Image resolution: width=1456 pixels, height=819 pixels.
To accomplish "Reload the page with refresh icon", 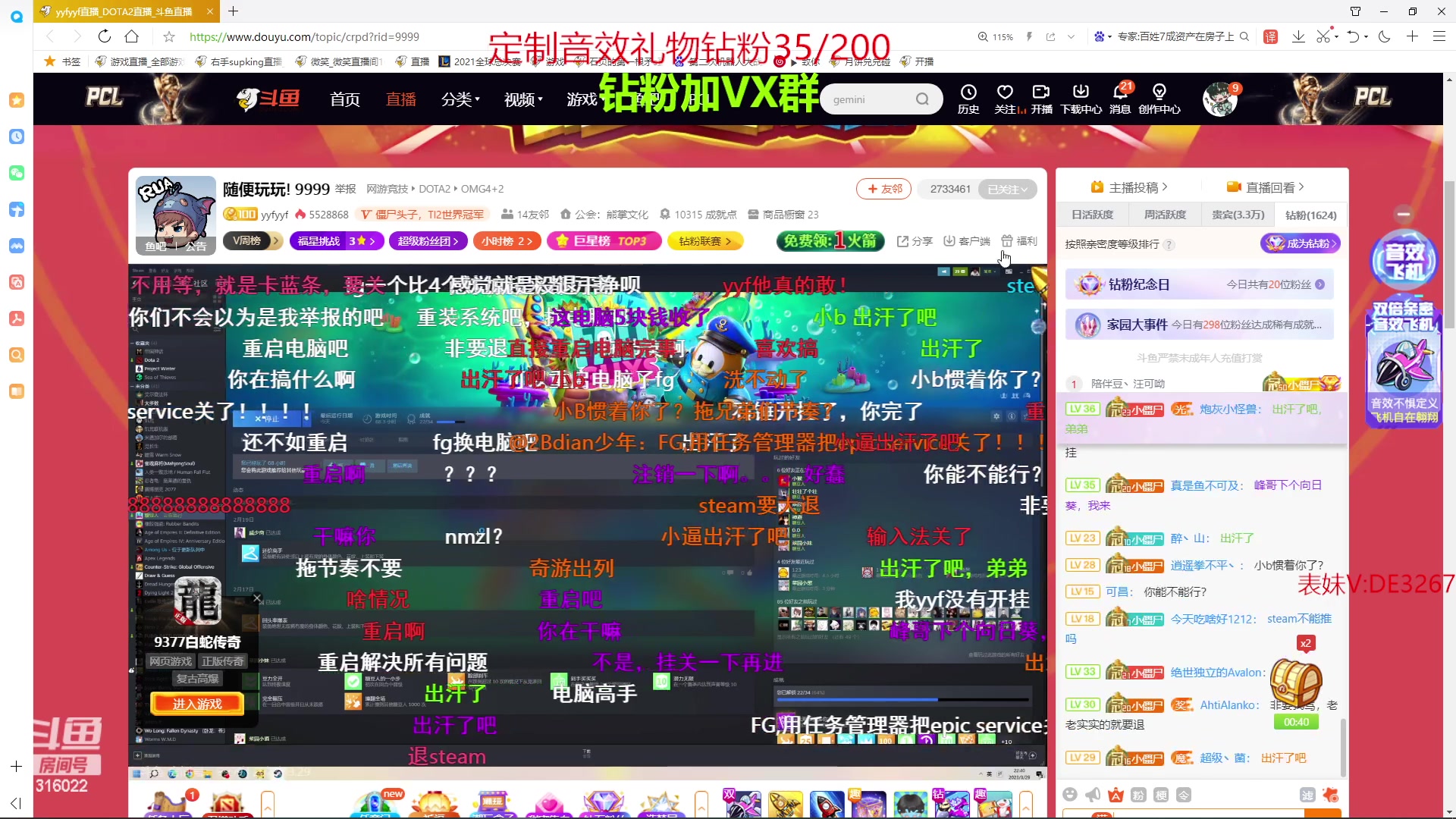I will 105,36.
